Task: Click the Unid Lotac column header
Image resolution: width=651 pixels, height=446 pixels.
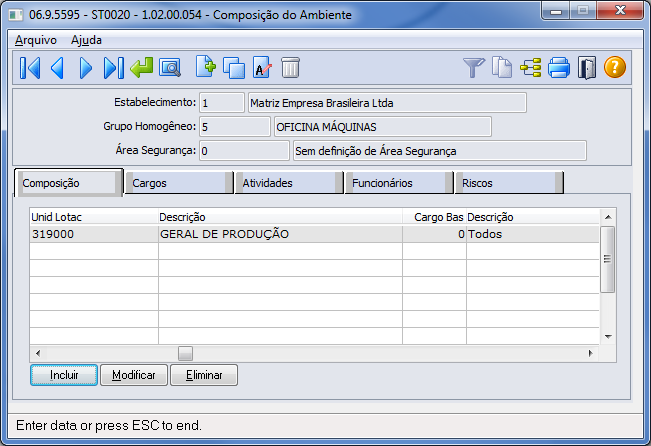Action: [94, 217]
